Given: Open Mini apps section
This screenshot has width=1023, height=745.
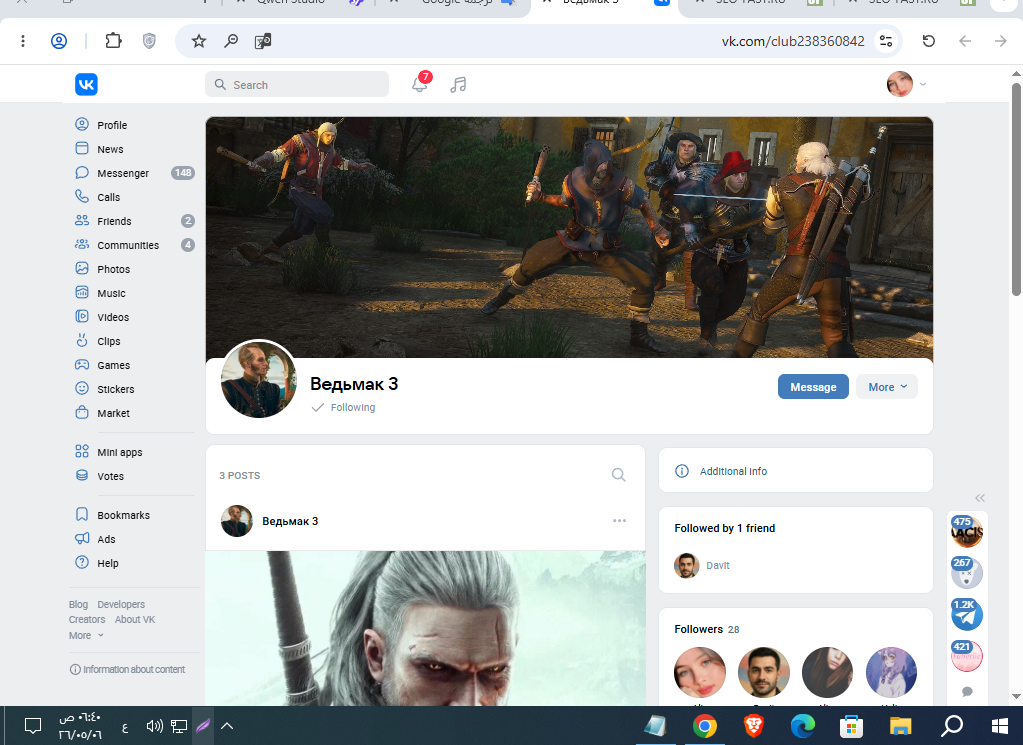Looking at the screenshot, I should (134, 452).
